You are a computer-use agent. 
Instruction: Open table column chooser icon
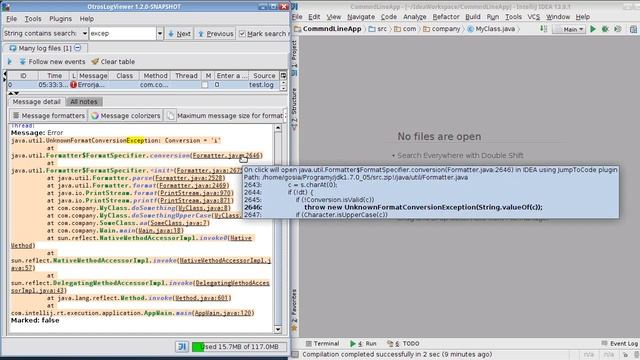[x=283, y=76]
